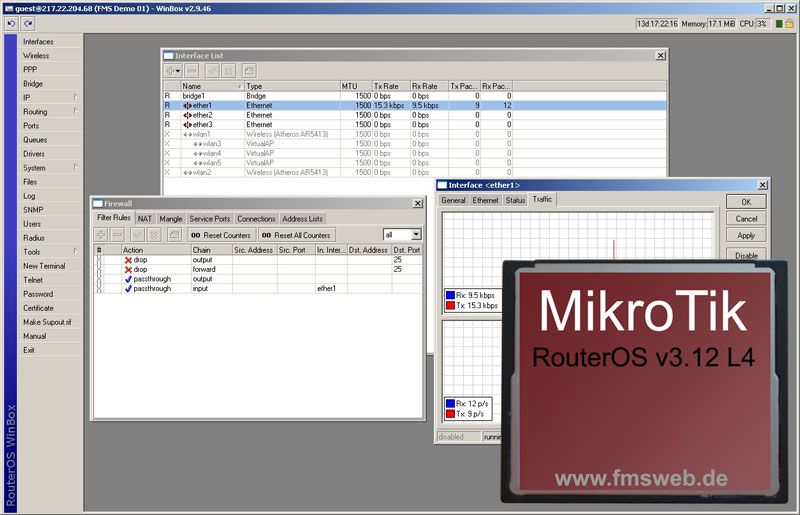Image resolution: width=800 pixels, height=515 pixels.
Task: Click Apply in the Interface ether1 dialog
Action: [x=746, y=235]
